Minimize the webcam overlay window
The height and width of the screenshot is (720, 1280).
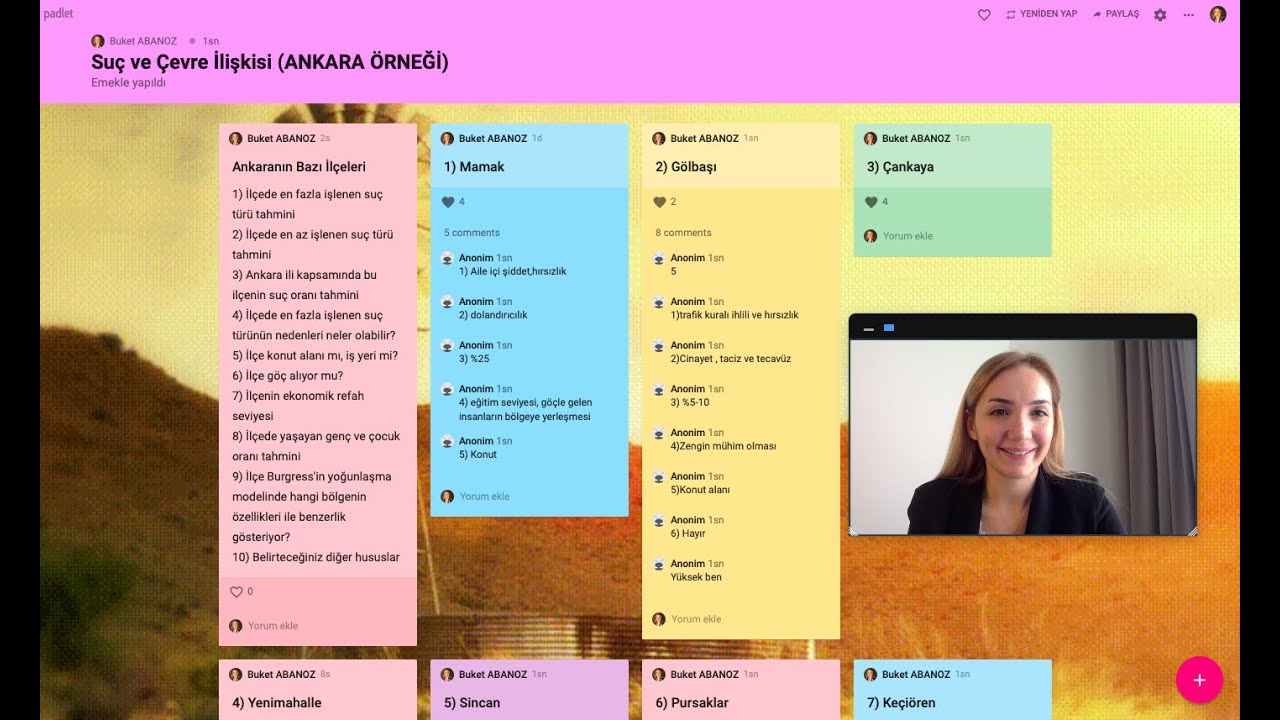pyautogui.click(x=869, y=328)
